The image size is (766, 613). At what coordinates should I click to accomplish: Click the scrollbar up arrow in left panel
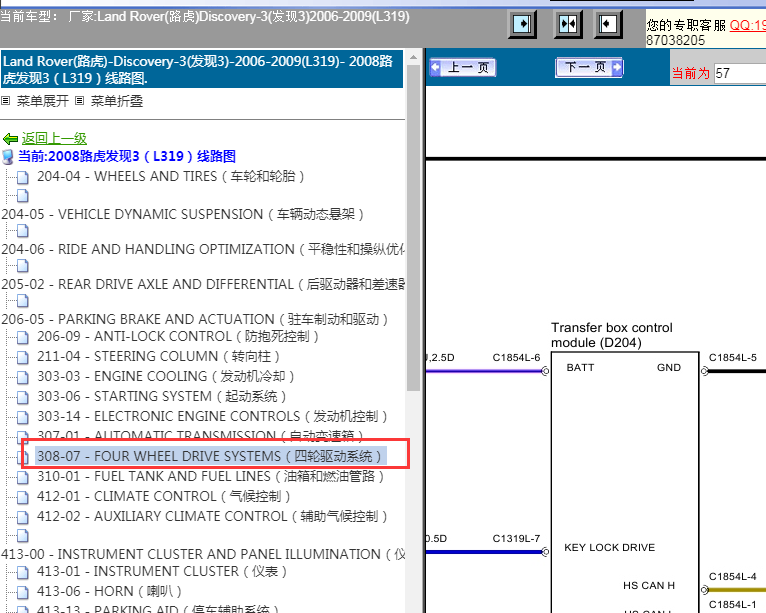click(x=413, y=57)
